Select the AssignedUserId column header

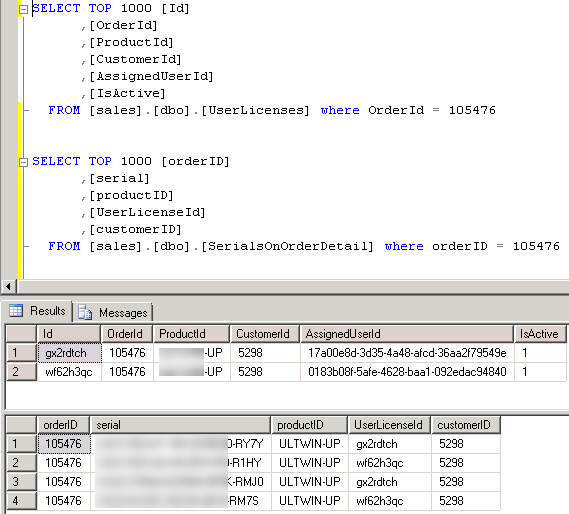click(407, 334)
